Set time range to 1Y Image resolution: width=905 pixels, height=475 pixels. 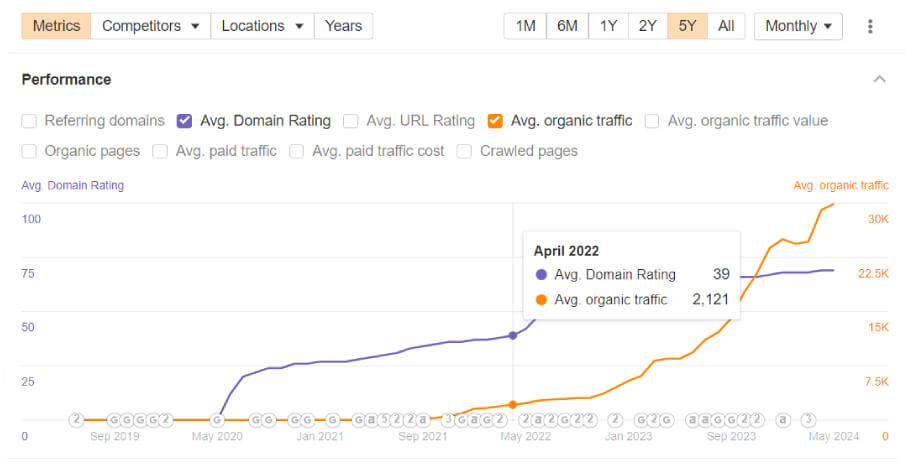608,26
